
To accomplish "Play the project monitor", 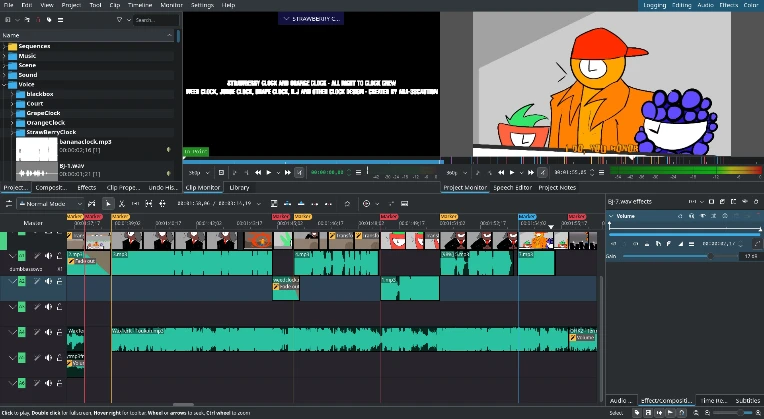I will [512, 172].
